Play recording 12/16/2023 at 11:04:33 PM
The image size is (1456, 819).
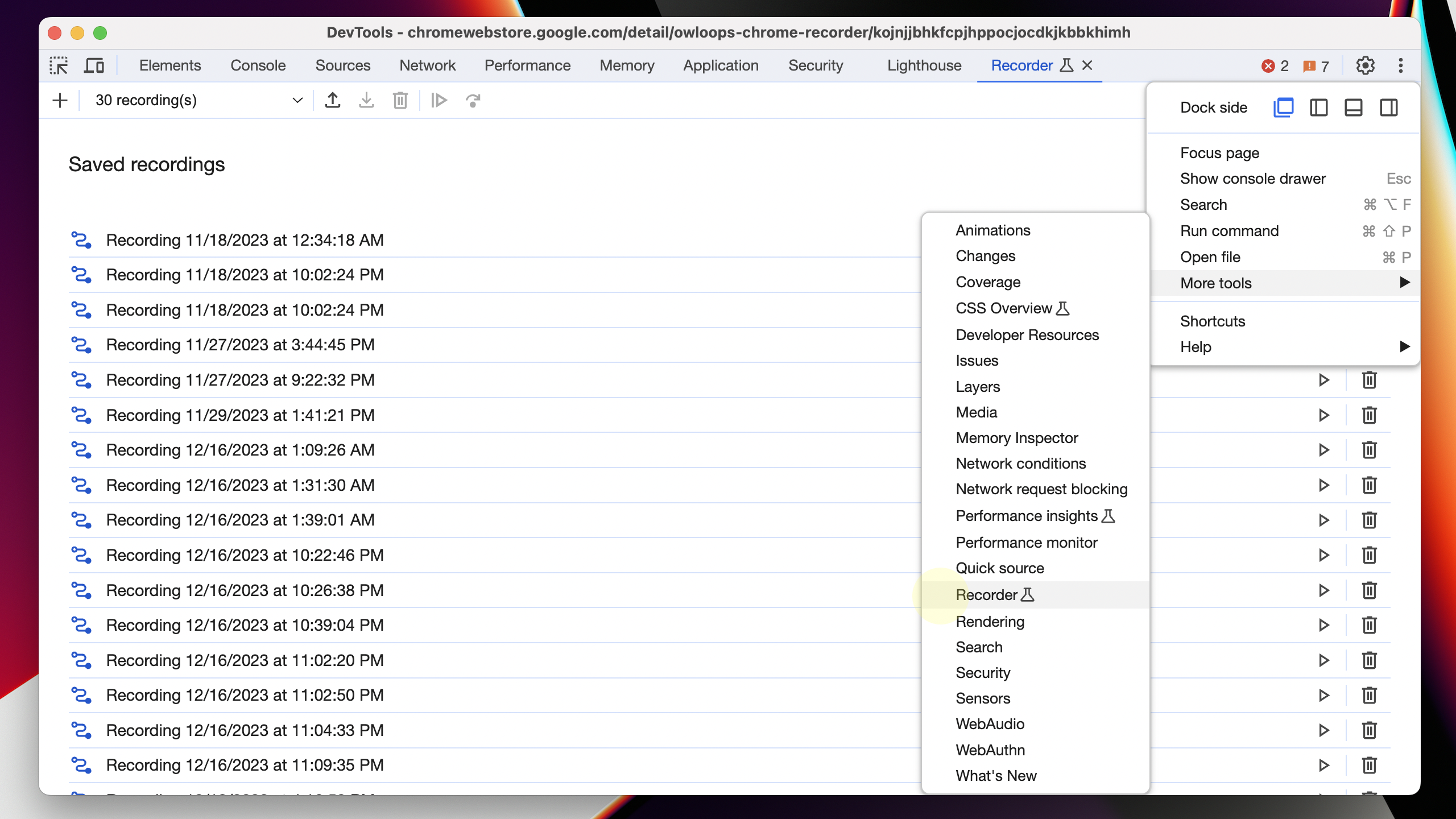point(1324,730)
